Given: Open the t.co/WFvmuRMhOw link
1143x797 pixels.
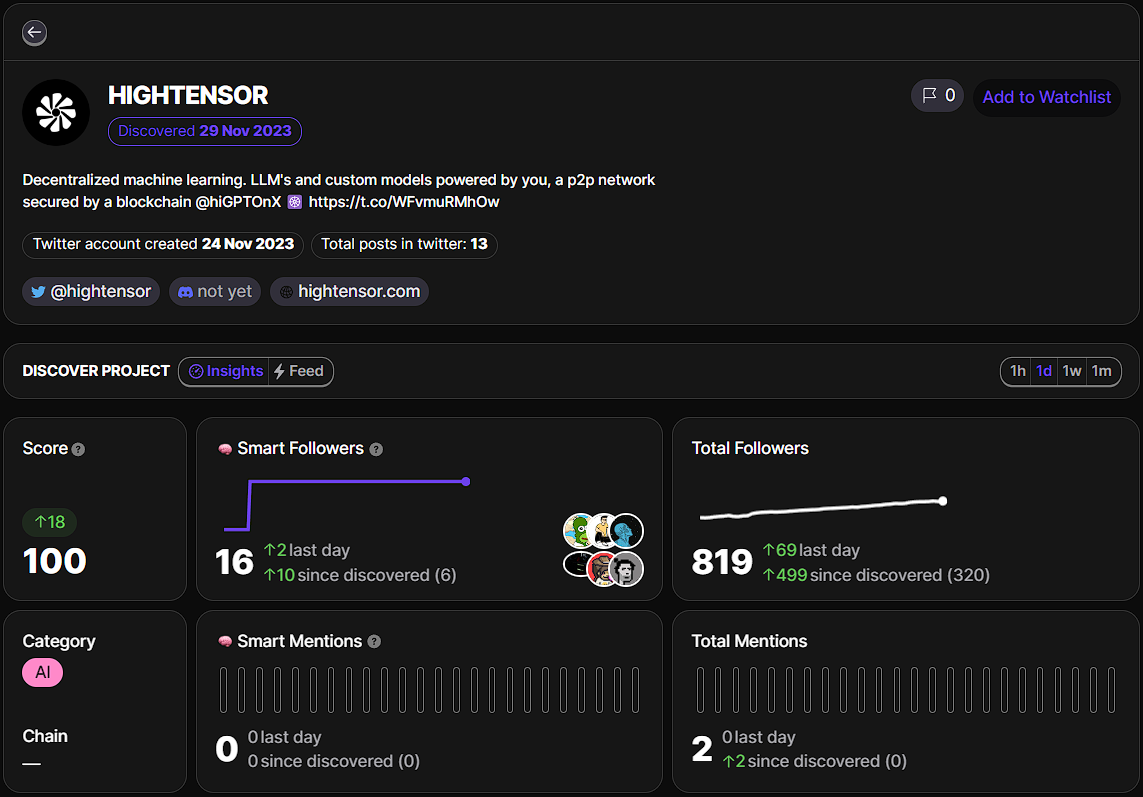Looking at the screenshot, I should coord(404,202).
